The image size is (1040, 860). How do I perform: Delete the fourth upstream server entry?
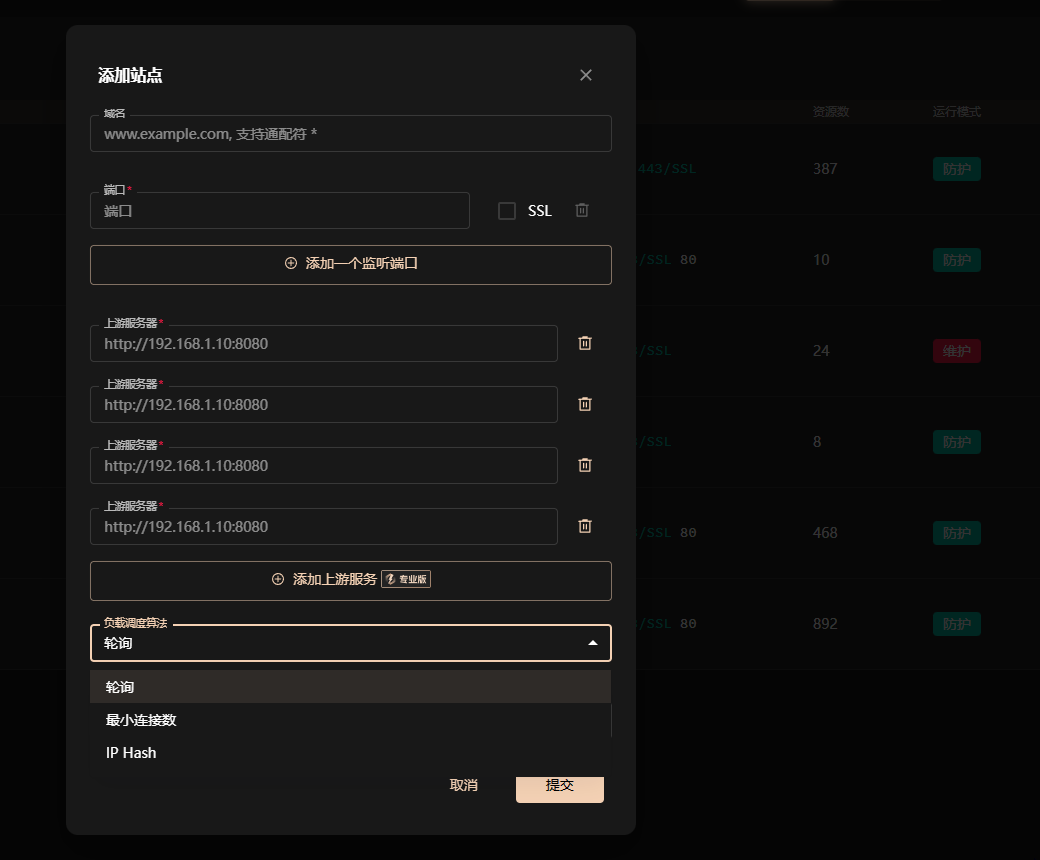584,526
